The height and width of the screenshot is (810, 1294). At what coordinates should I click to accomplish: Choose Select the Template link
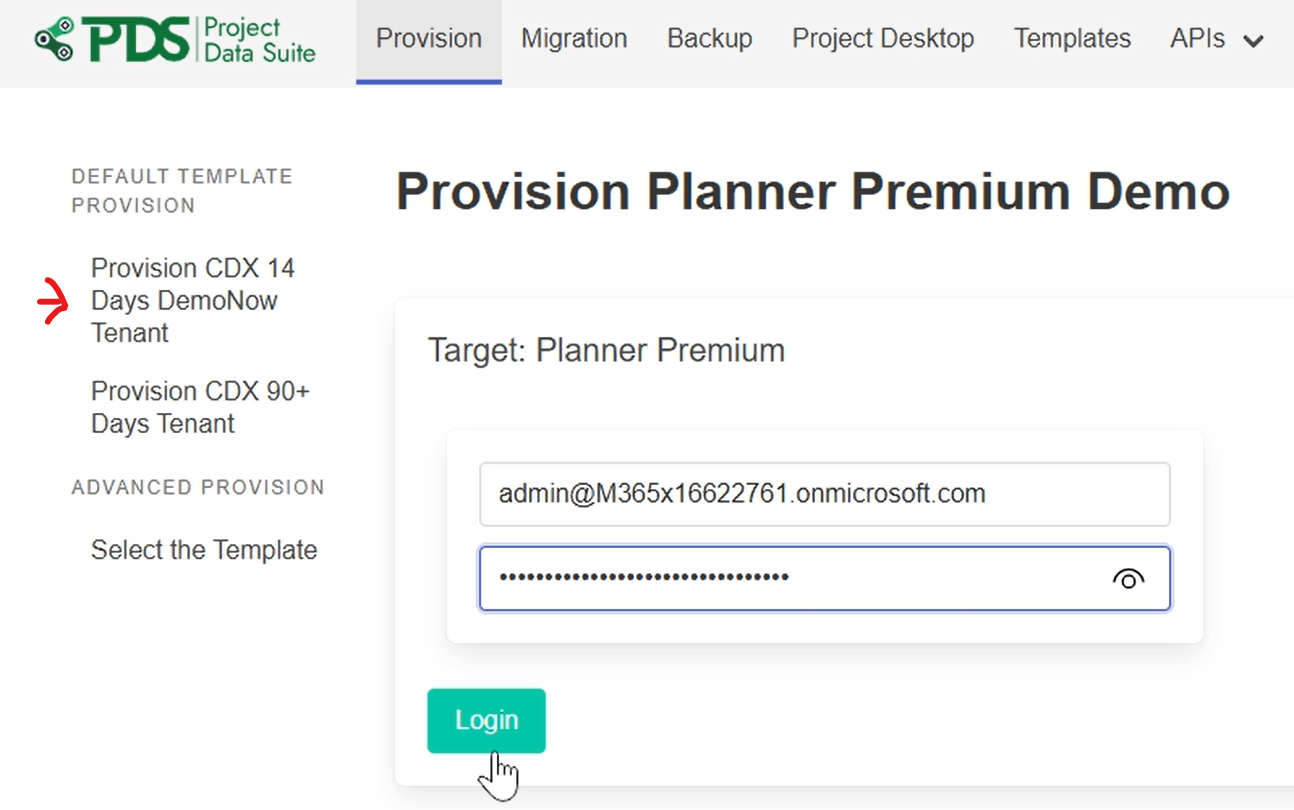(204, 550)
